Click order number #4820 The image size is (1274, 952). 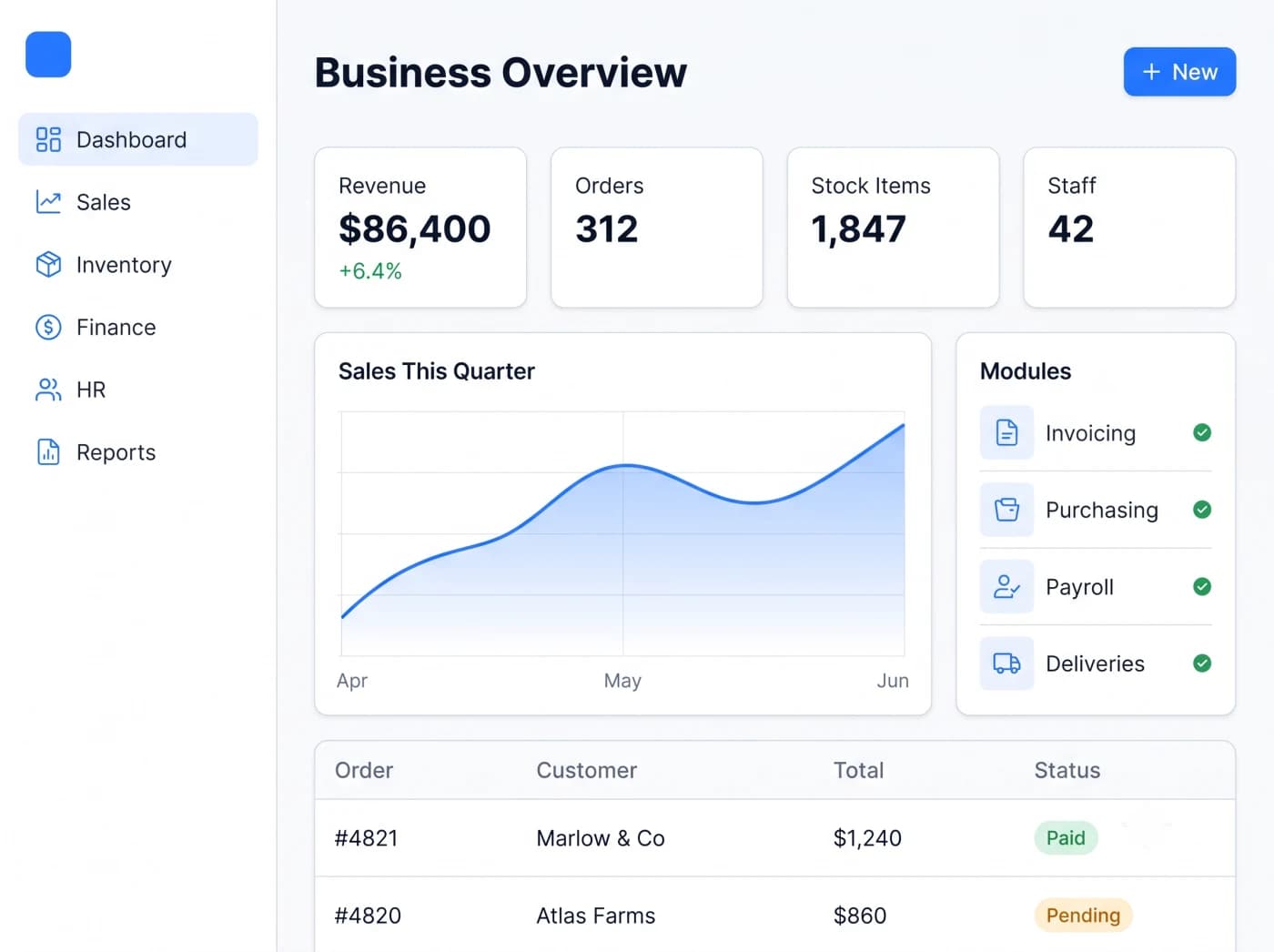368,916
